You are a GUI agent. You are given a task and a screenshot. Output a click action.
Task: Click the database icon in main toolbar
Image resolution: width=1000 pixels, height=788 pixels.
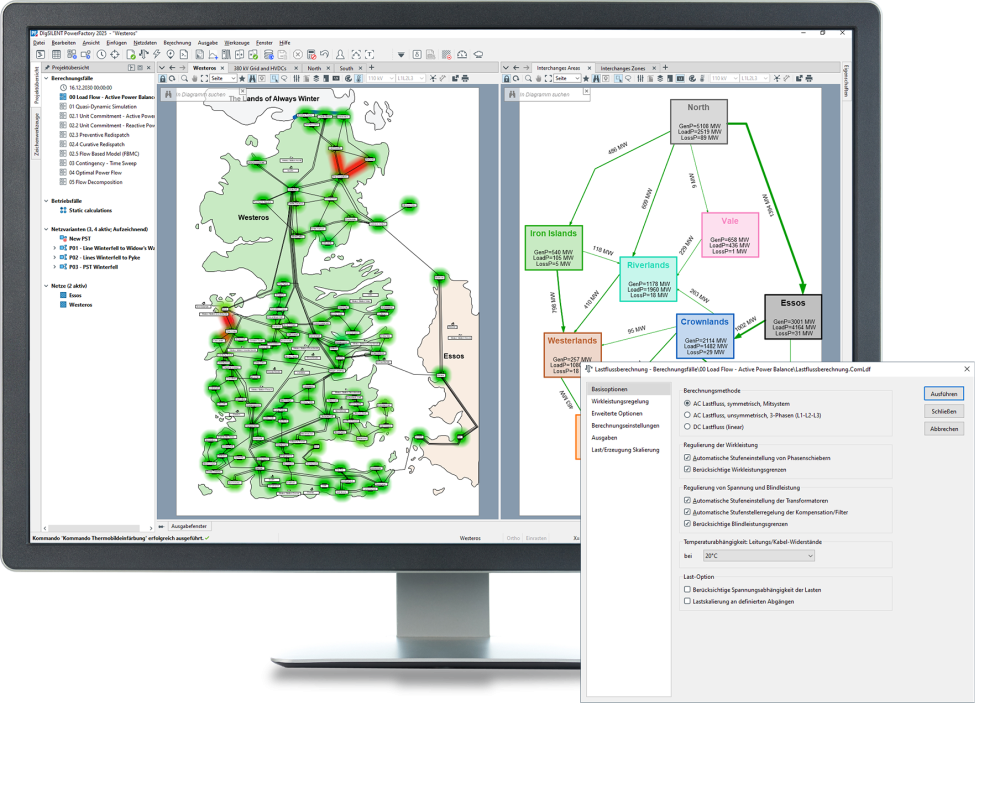[268, 54]
